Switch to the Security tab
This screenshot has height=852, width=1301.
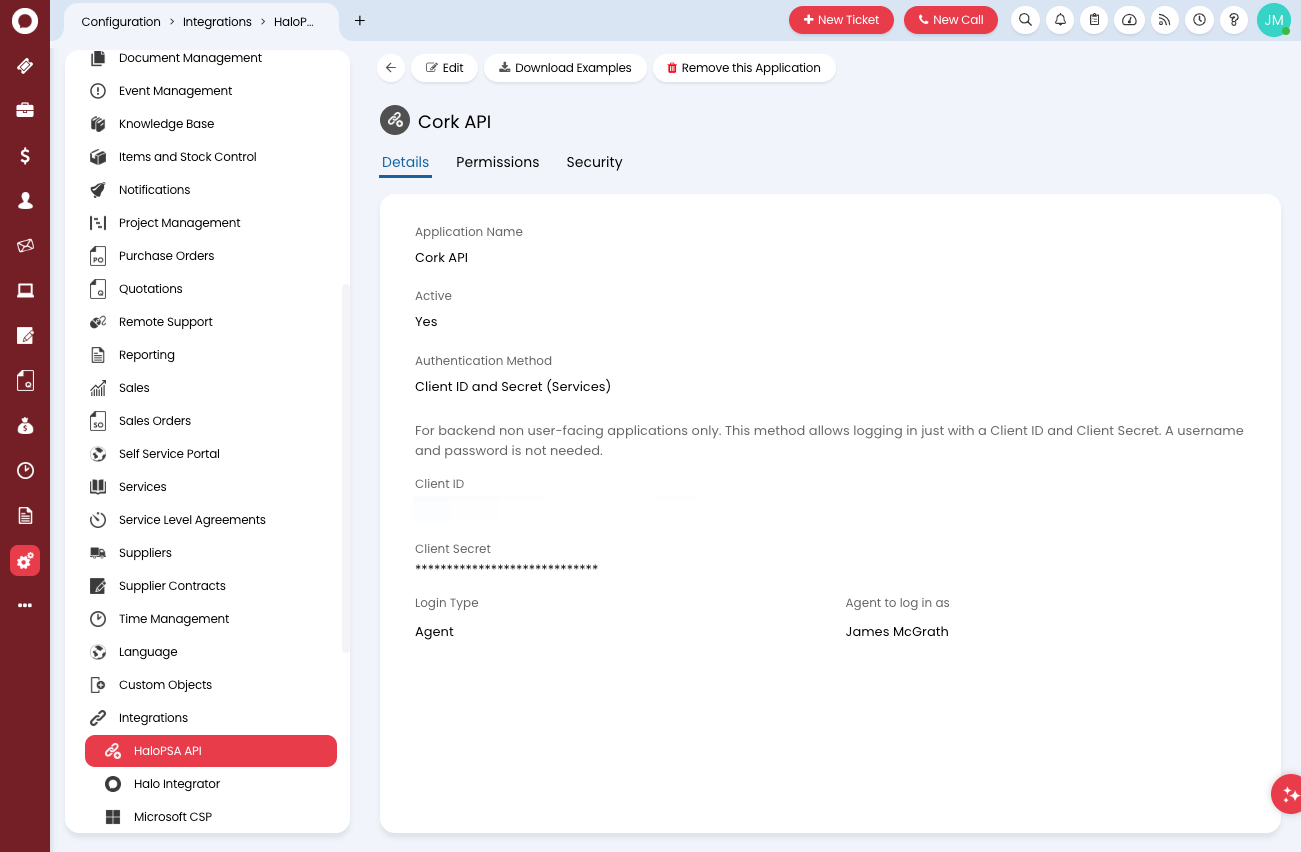coord(594,162)
